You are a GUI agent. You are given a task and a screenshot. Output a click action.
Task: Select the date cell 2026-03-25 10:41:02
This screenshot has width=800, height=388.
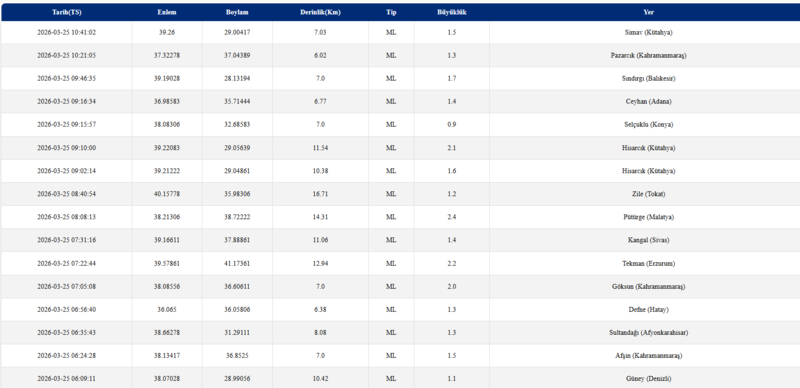[66, 32]
